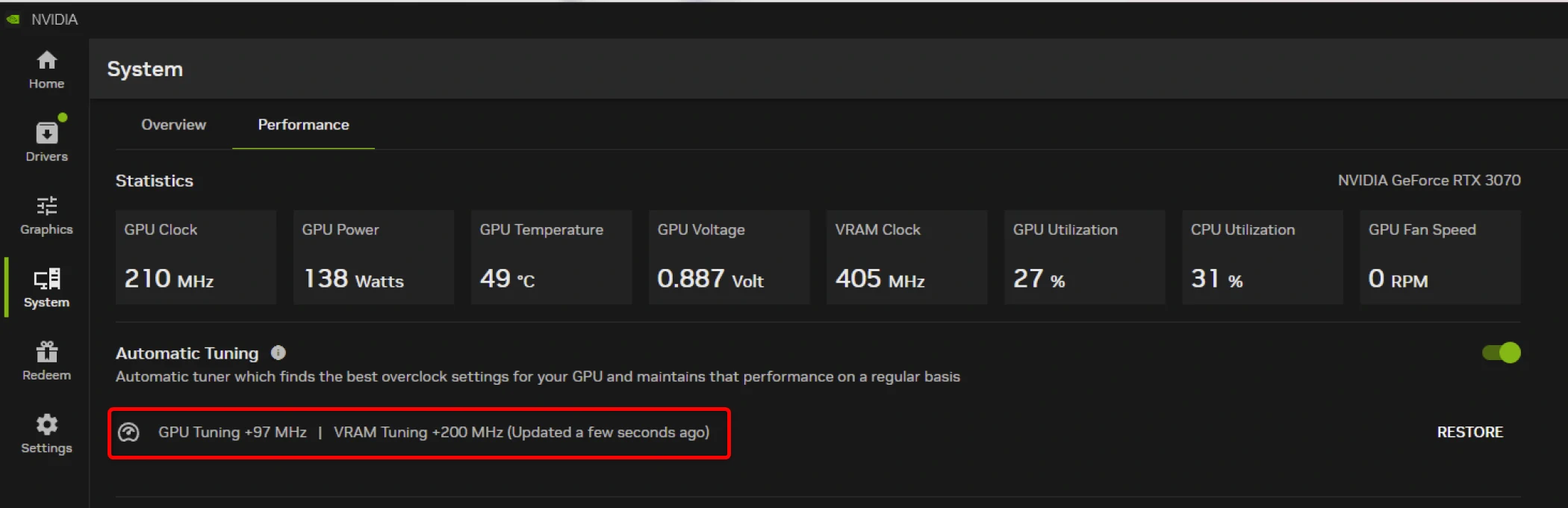The image size is (1568, 508).
Task: Click the GPU Tuning +97 MHz text
Action: [x=232, y=432]
